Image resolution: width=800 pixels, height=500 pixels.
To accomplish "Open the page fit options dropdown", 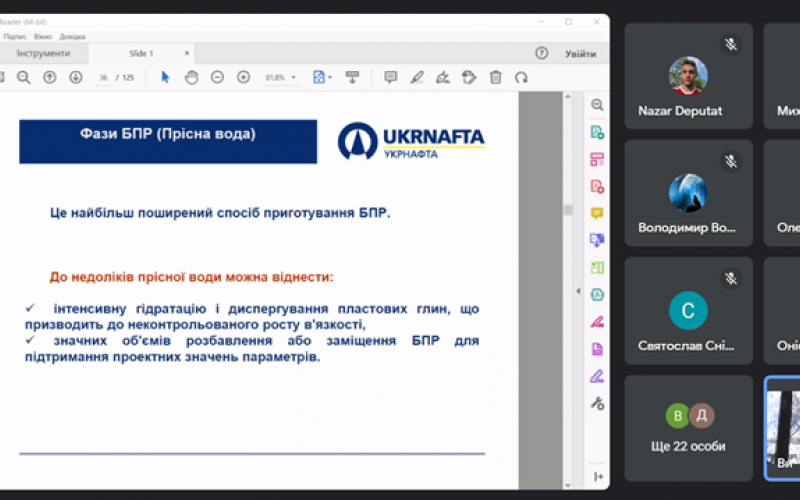I will tap(322, 78).
